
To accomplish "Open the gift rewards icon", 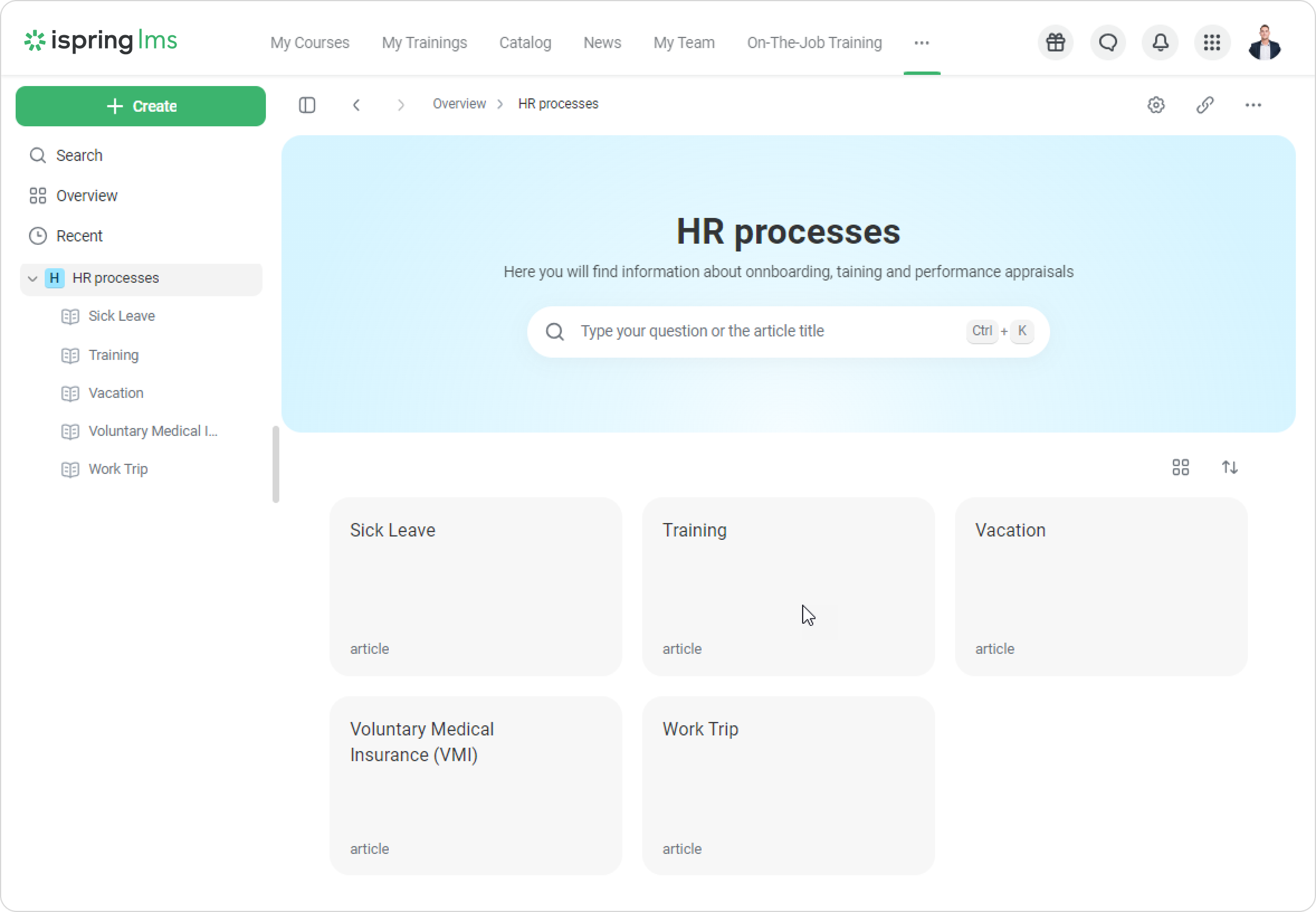I will coord(1055,43).
